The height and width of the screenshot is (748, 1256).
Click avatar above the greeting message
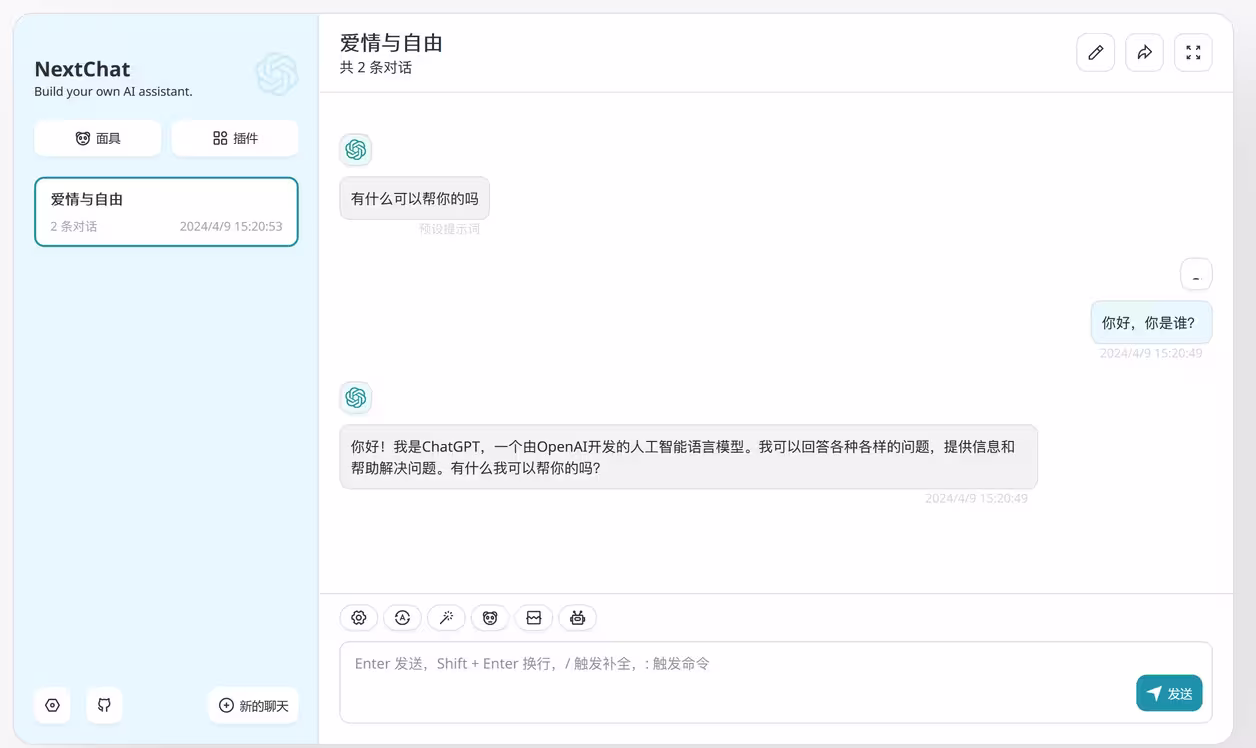355,150
